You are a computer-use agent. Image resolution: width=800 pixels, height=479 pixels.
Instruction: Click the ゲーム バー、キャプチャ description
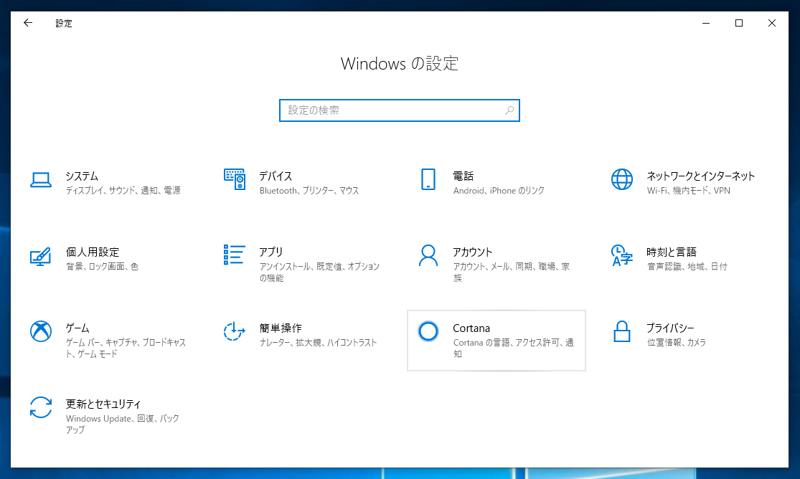click(126, 348)
